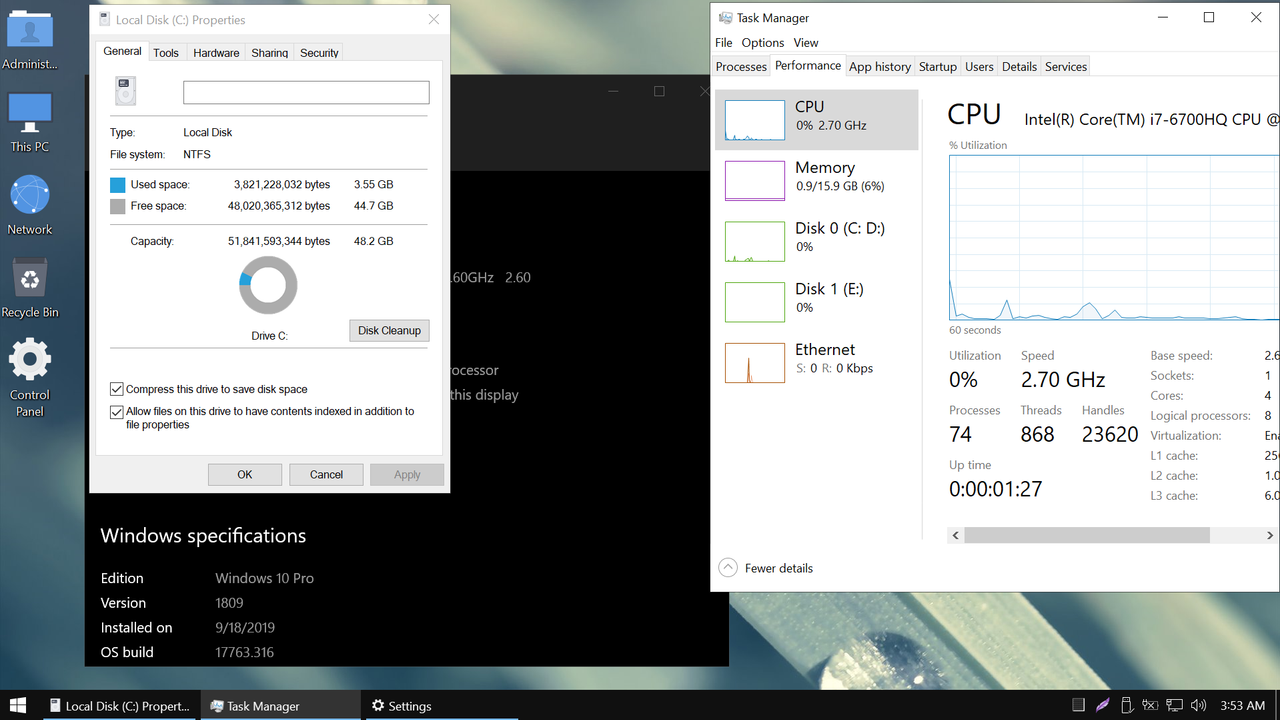1280x720 pixels.
Task: Click the CPU utilization graph
Action: [x=1114, y=238]
